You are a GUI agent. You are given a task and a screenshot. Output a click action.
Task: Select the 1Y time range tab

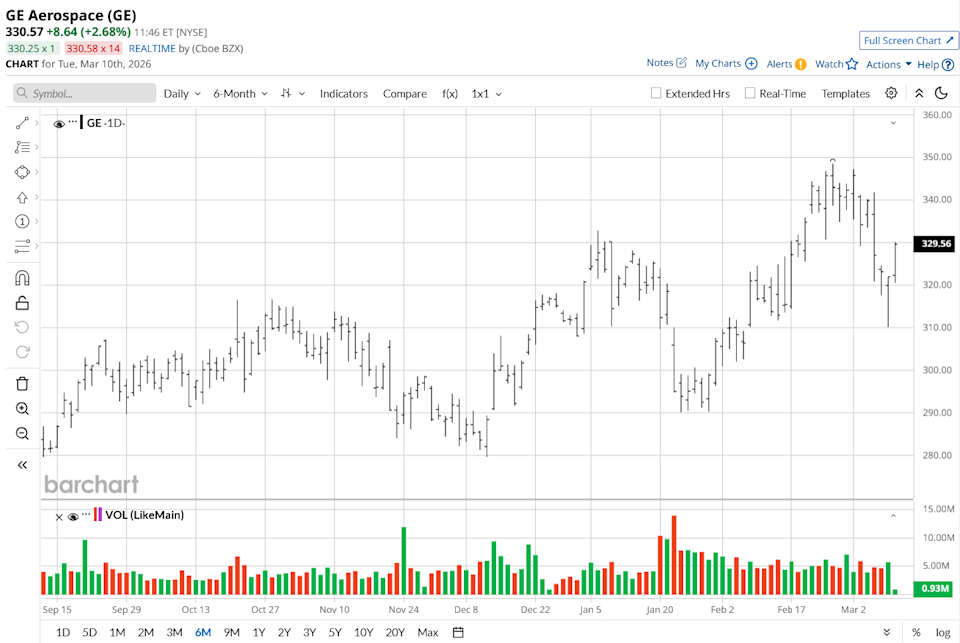point(259,632)
